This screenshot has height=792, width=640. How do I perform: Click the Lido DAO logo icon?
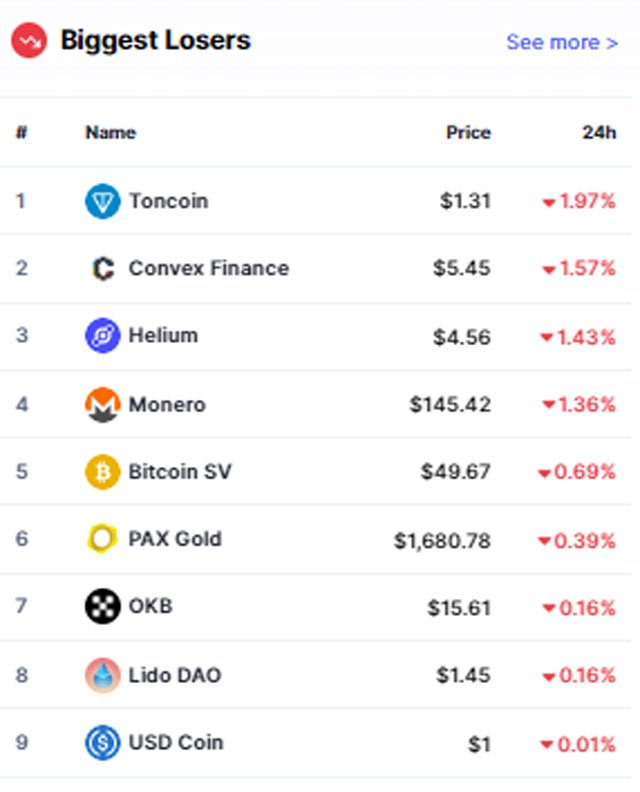click(x=103, y=675)
